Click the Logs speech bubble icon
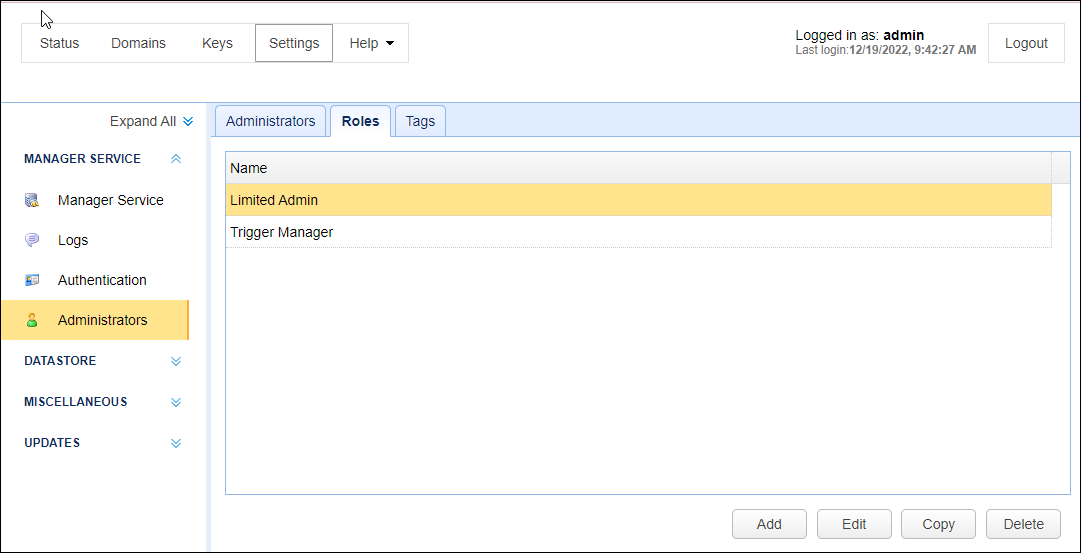Viewport: 1081px width, 553px height. pyautogui.click(x=32, y=240)
